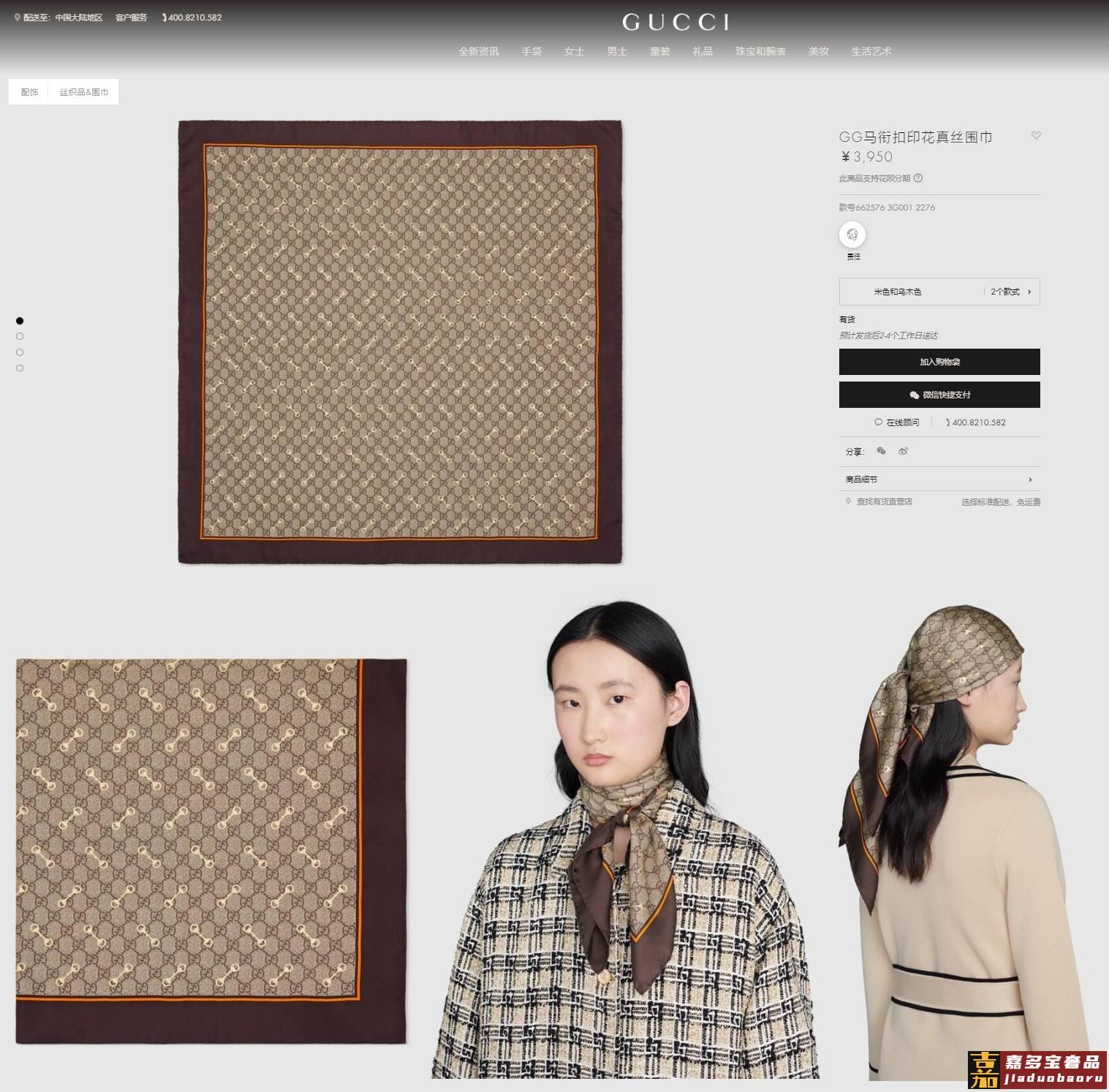The image size is (1109, 1092).
Task: Go to 丝织品&围巾 breadcrumb
Action: (84, 92)
